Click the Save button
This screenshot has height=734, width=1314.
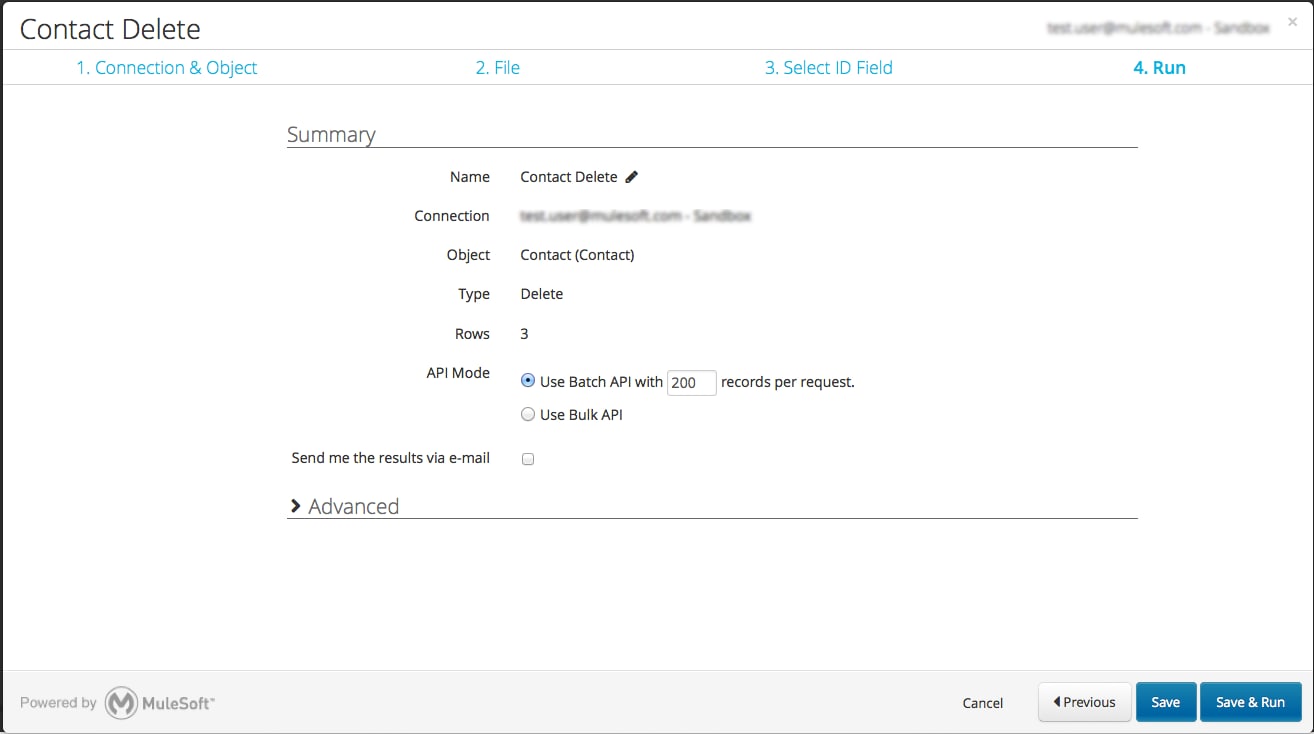click(1166, 702)
